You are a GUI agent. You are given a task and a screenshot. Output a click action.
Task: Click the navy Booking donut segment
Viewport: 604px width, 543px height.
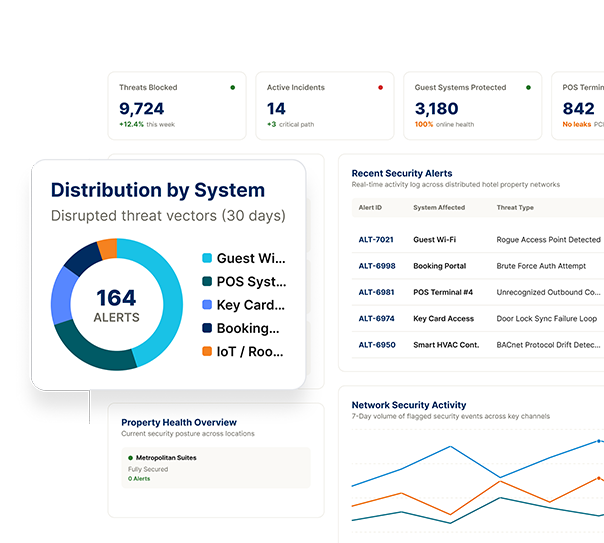tap(84, 258)
